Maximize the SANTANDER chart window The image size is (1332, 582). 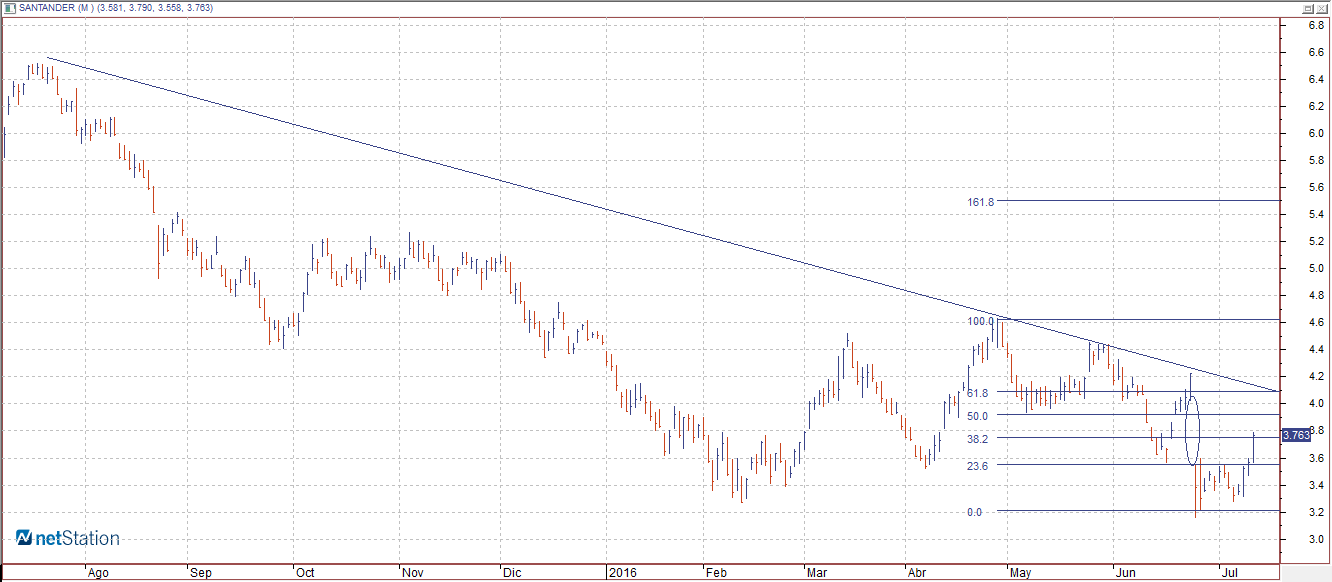[1306, 7]
